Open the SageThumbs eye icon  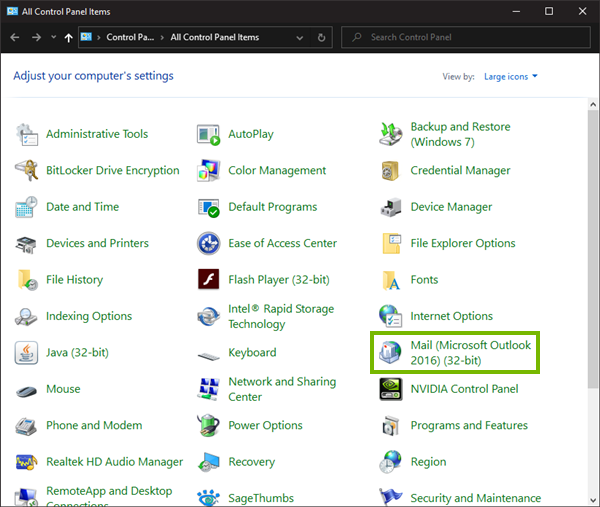[209, 498]
